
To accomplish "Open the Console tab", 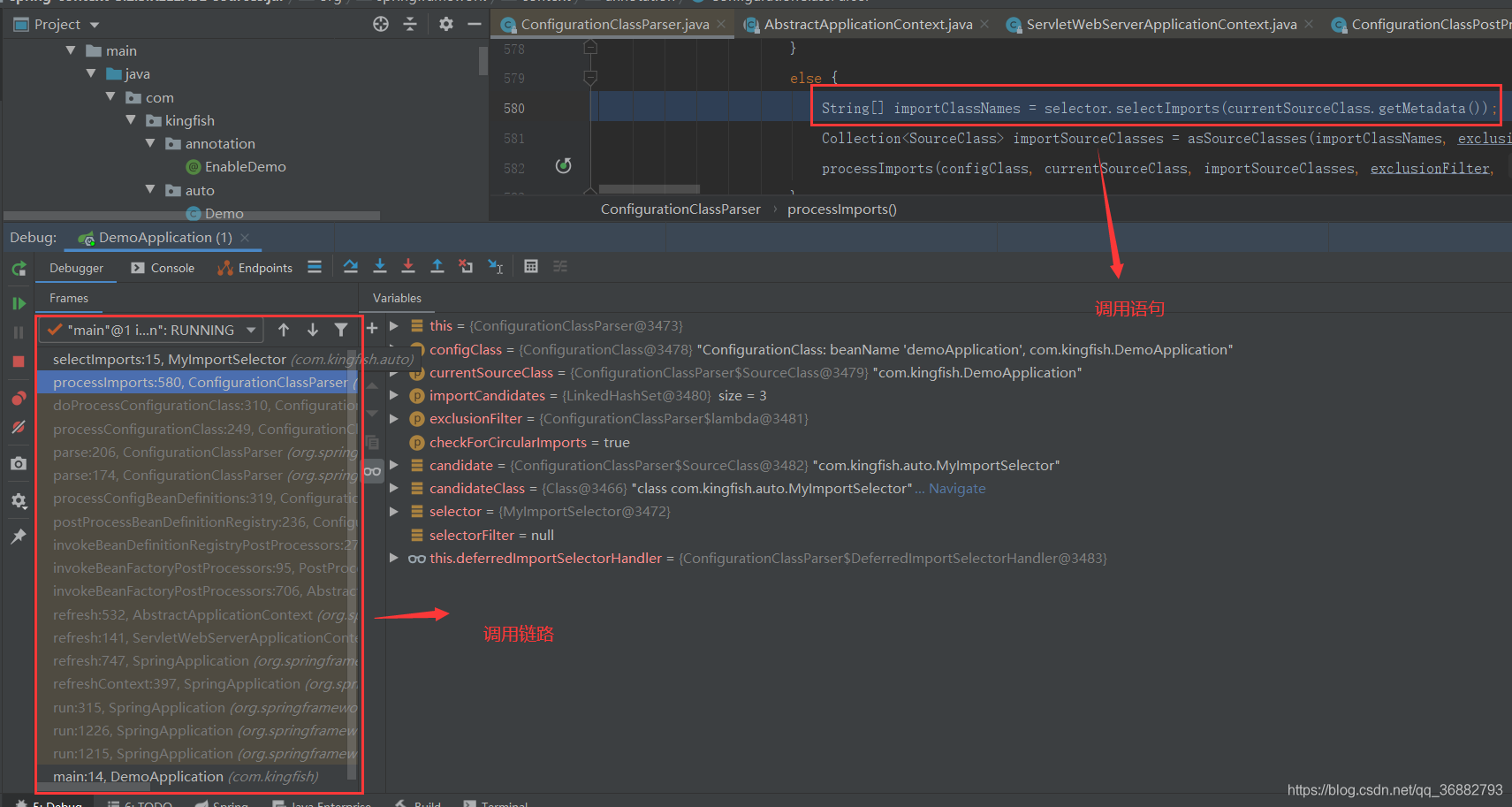I will tap(163, 268).
